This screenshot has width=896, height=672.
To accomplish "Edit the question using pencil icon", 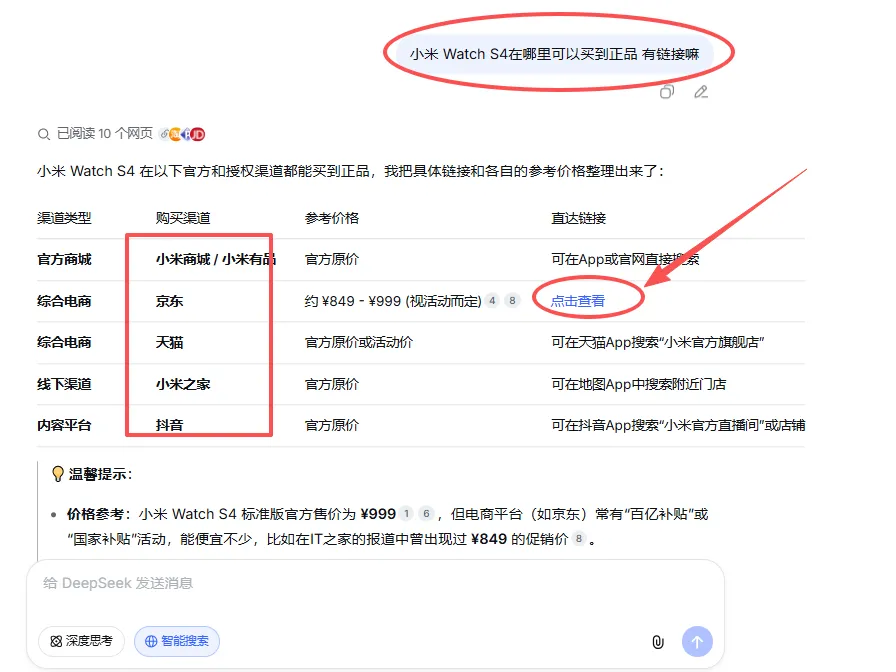I will [x=701, y=91].
